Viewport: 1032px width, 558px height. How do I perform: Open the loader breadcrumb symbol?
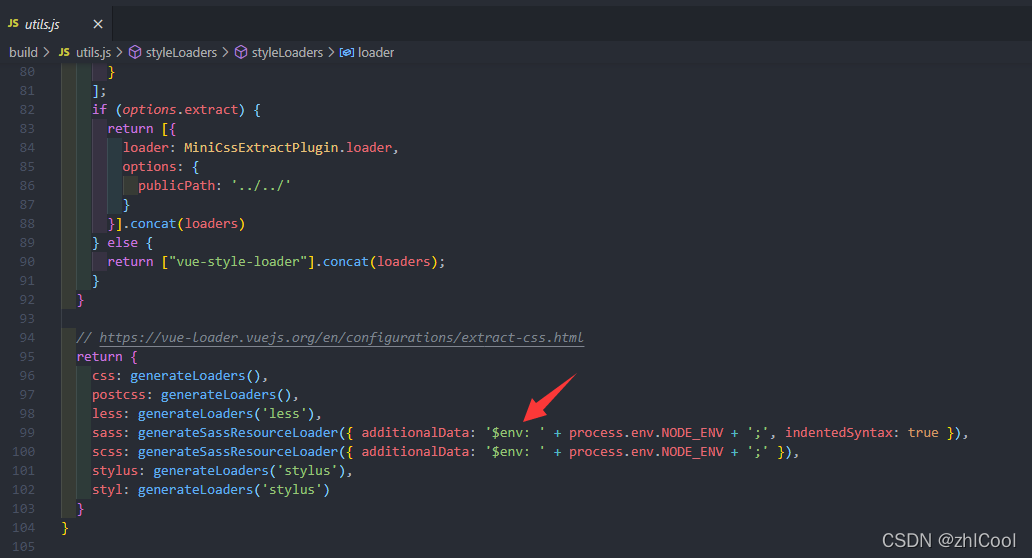click(376, 52)
